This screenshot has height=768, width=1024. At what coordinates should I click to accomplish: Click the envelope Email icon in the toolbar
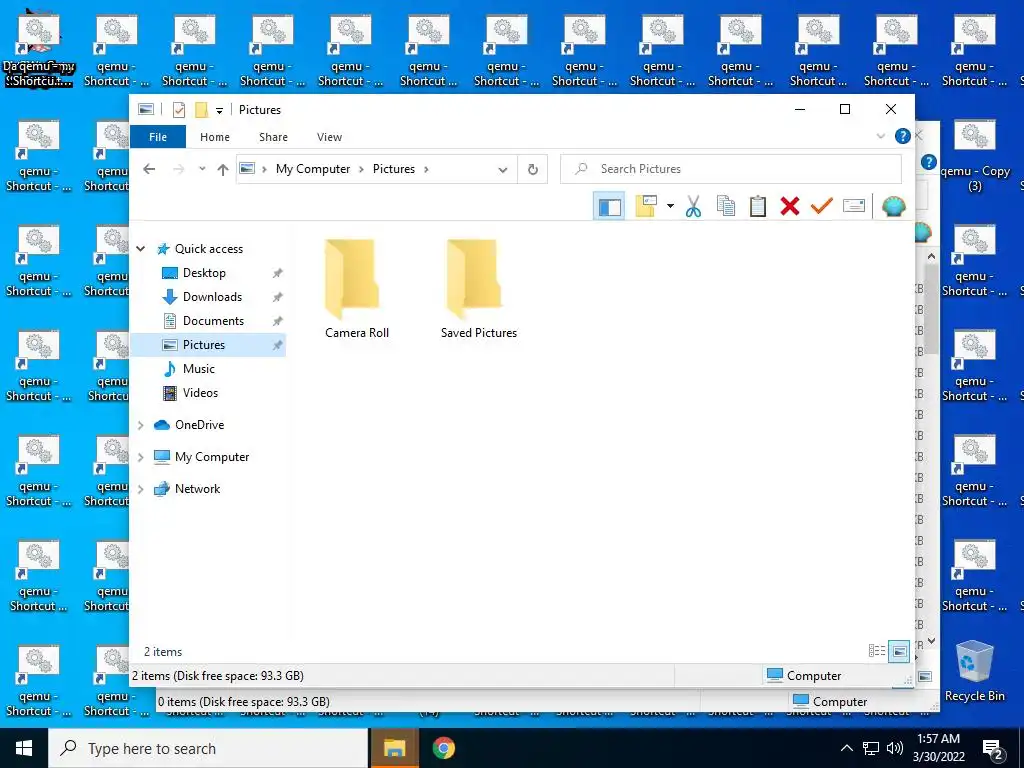(854, 206)
